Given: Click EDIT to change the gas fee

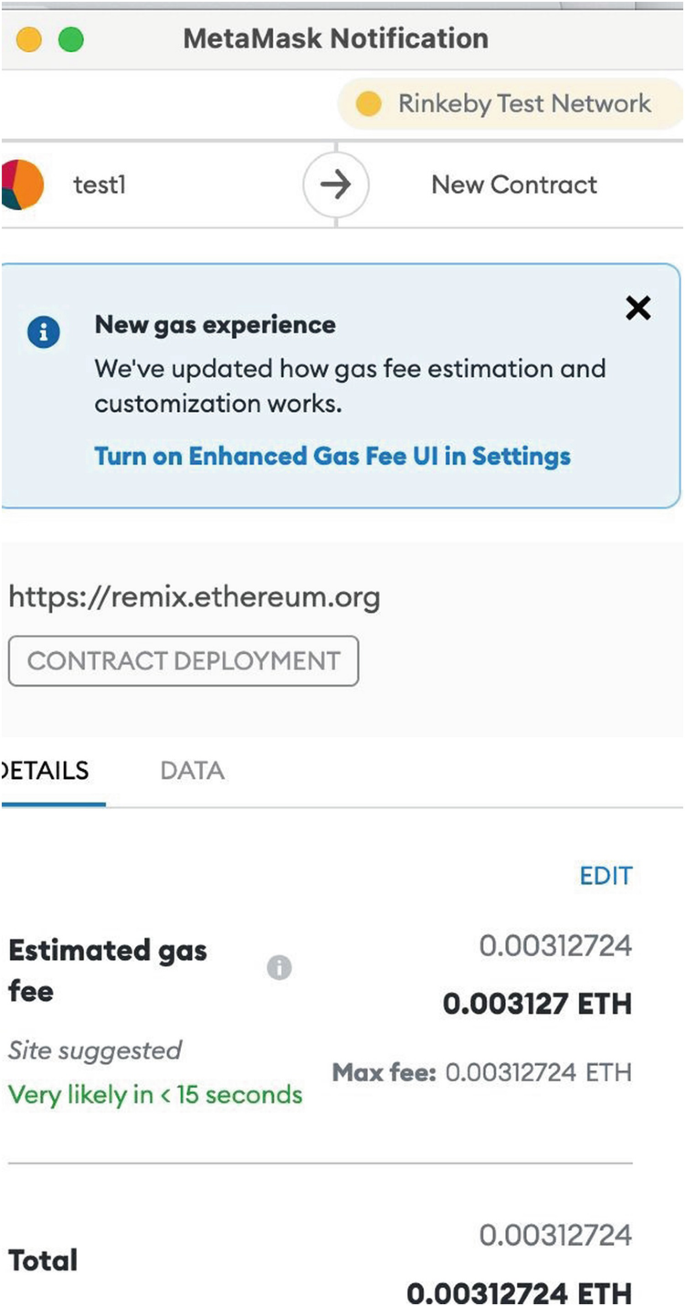Looking at the screenshot, I should pyautogui.click(x=606, y=876).
